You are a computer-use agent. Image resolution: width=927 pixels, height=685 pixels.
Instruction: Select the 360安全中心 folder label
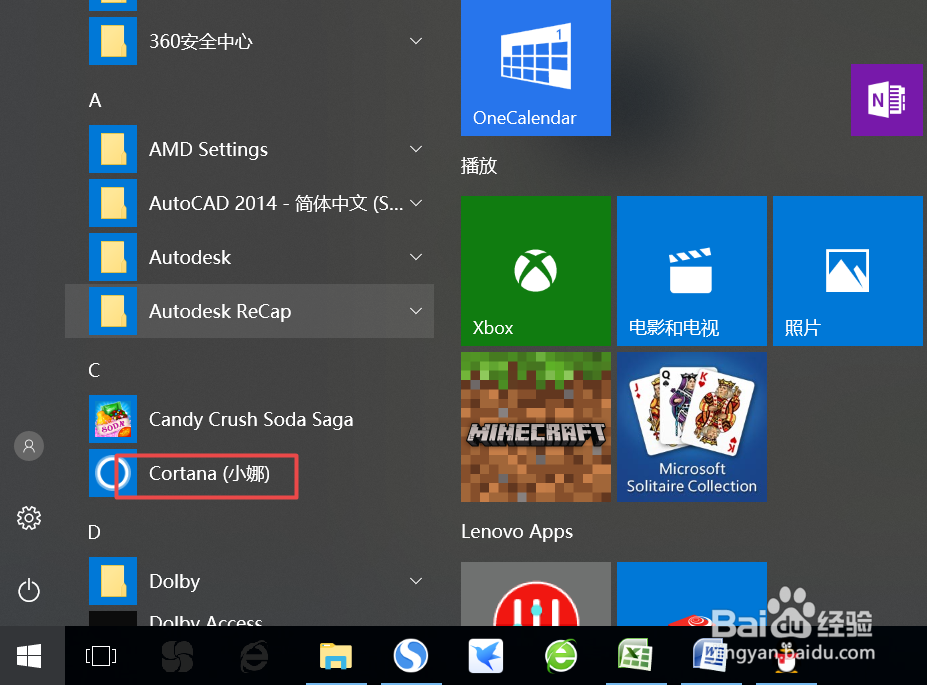click(201, 41)
